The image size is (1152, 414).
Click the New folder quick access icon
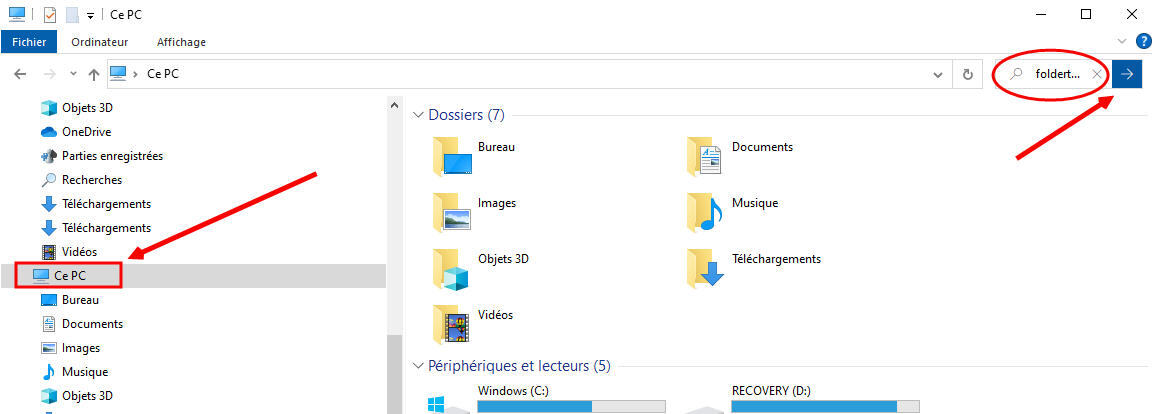tap(72, 14)
